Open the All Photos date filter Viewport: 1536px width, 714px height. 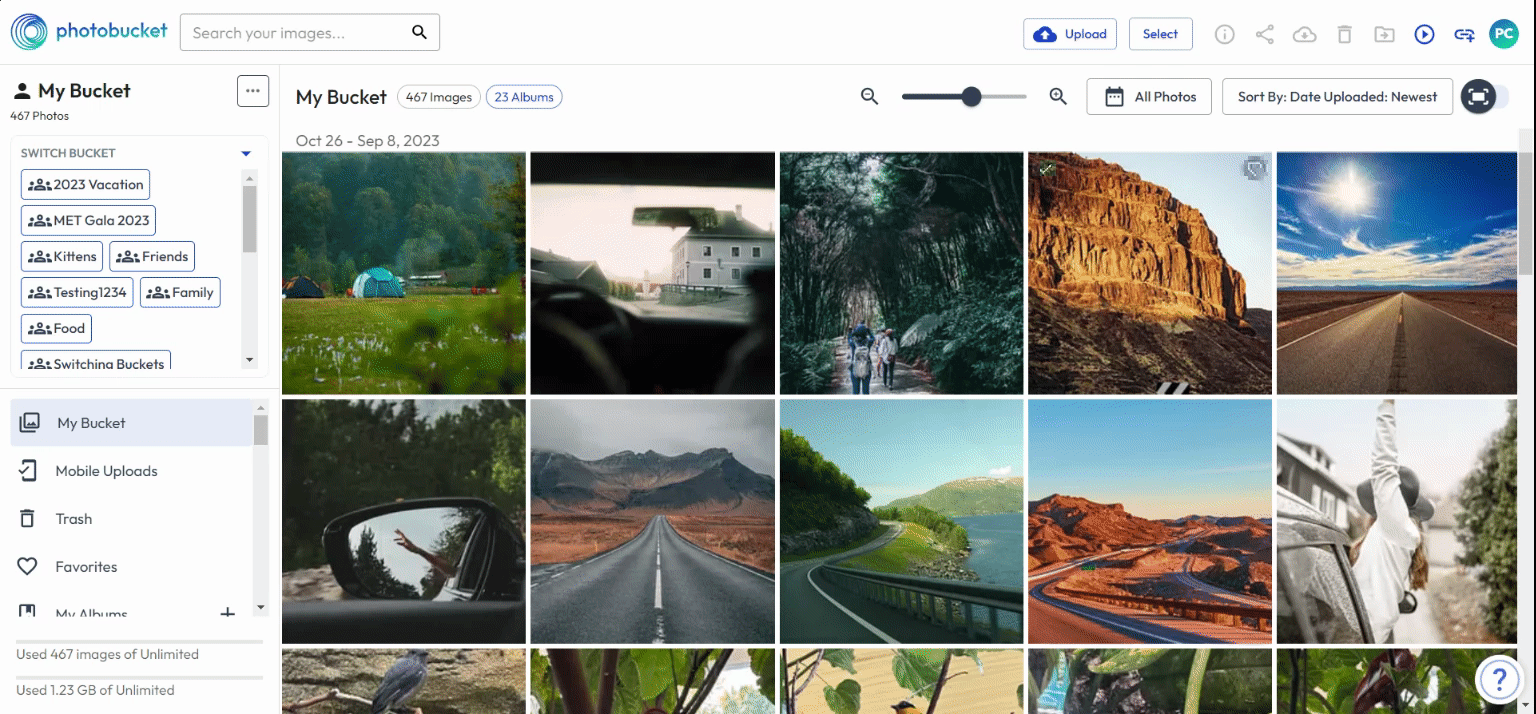(x=1150, y=97)
